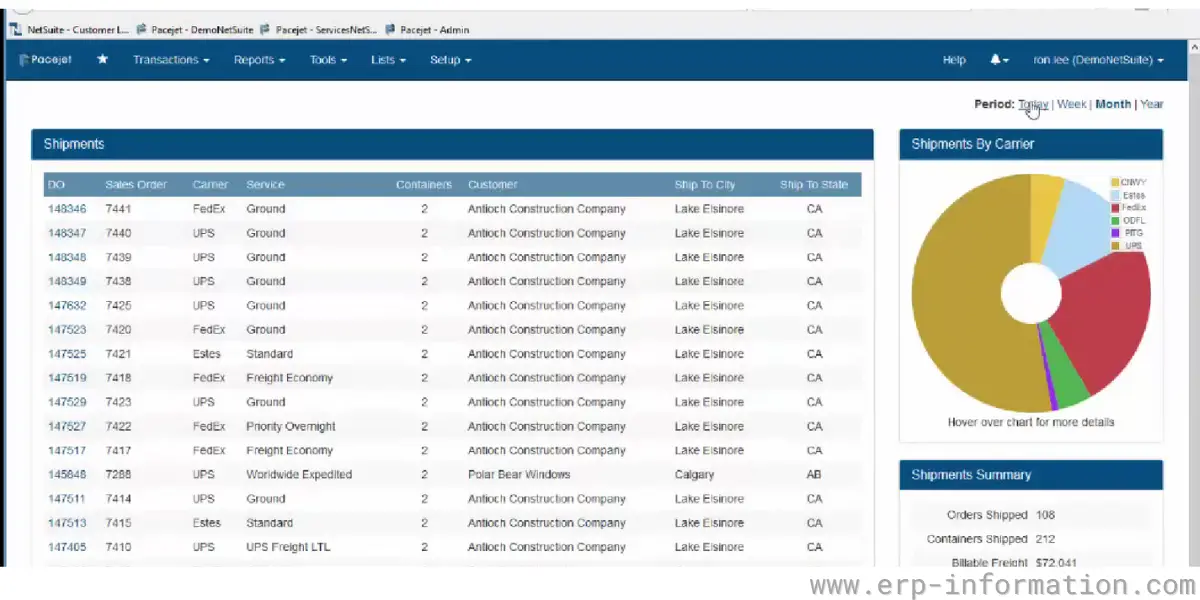Expand the Tools dropdown menu
Image resolution: width=1200 pixels, height=600 pixels.
(328, 60)
